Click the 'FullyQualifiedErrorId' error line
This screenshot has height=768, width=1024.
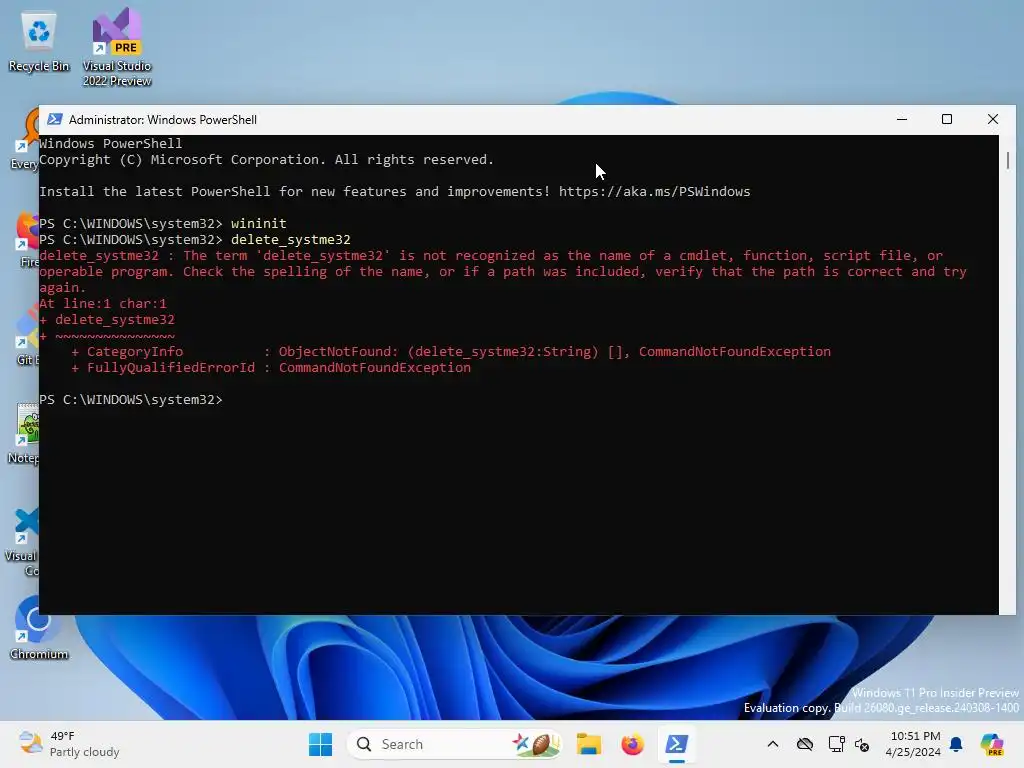click(x=271, y=368)
